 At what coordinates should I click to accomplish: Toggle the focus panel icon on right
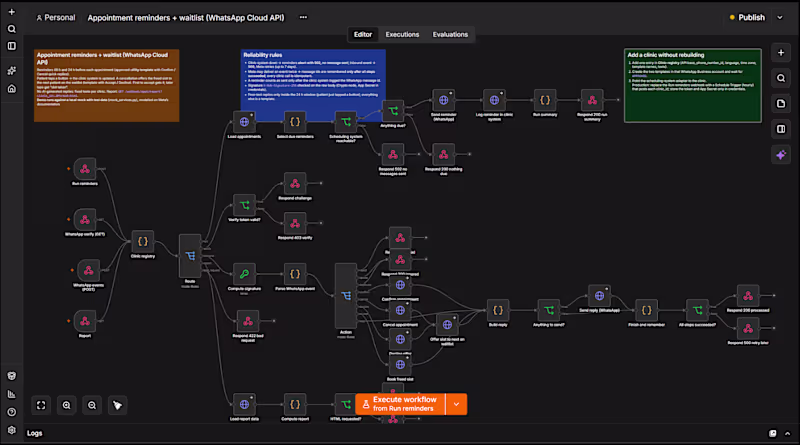pyautogui.click(x=781, y=129)
